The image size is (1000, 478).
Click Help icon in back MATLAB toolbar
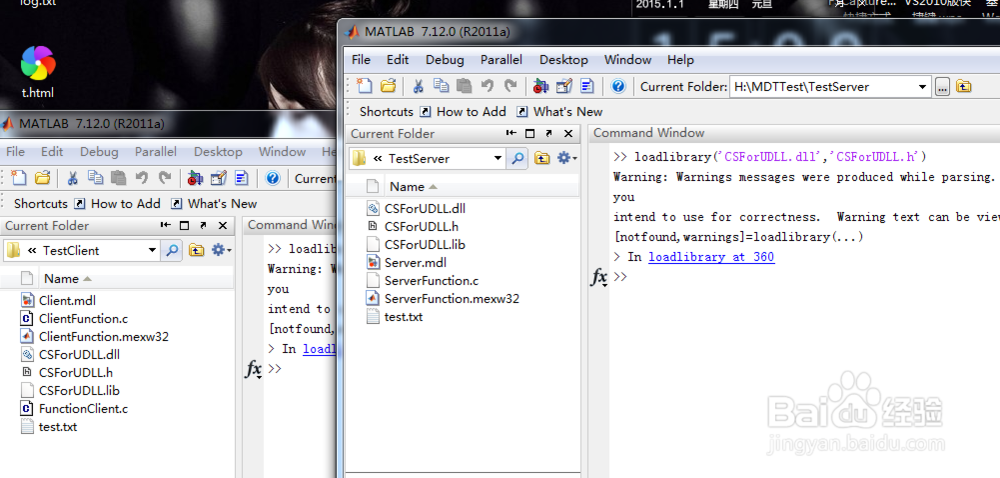[x=272, y=178]
